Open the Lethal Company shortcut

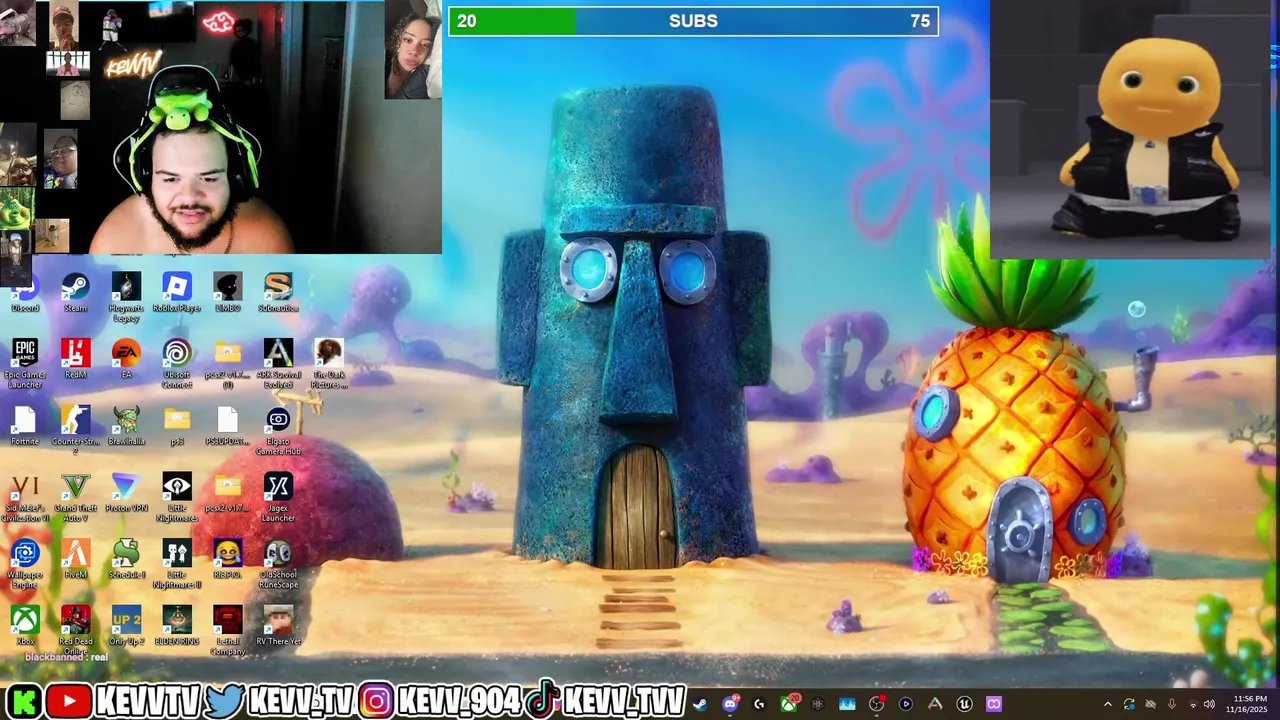pos(227,631)
